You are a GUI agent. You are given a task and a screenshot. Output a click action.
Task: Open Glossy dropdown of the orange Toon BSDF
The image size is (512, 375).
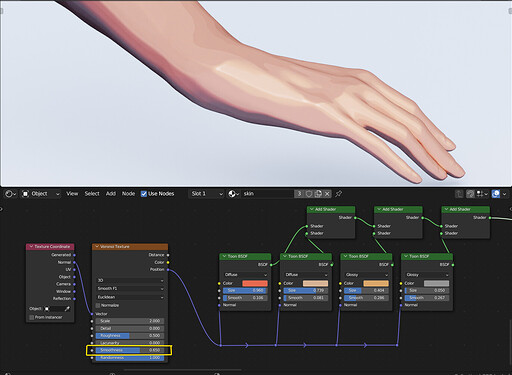[367, 275]
